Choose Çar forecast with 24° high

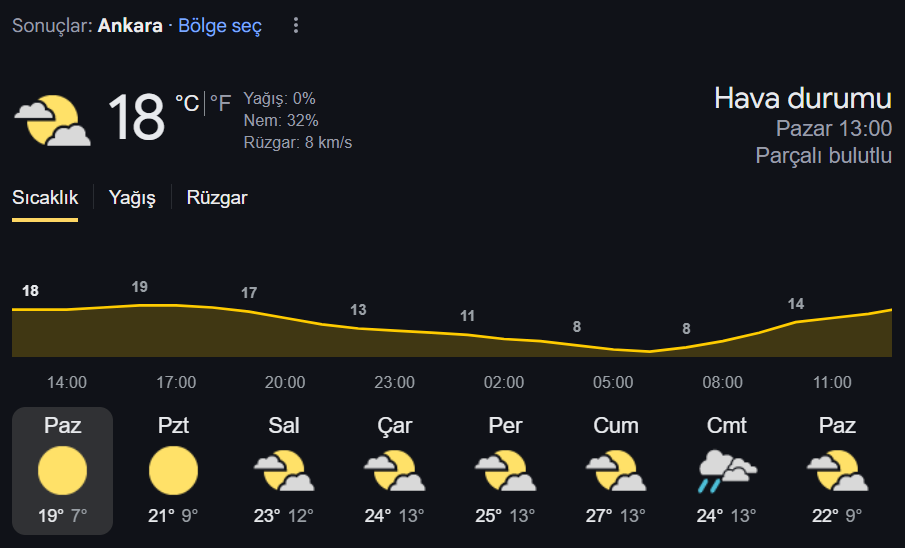(395, 470)
